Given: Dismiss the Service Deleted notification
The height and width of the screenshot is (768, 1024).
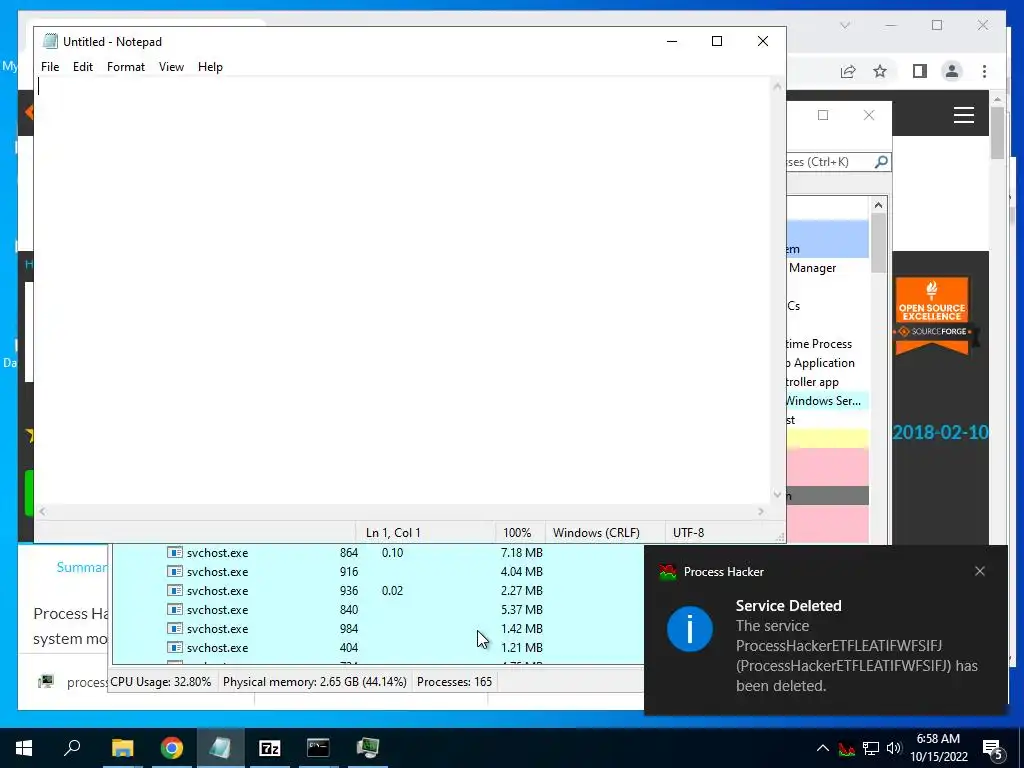Looking at the screenshot, I should (x=980, y=571).
